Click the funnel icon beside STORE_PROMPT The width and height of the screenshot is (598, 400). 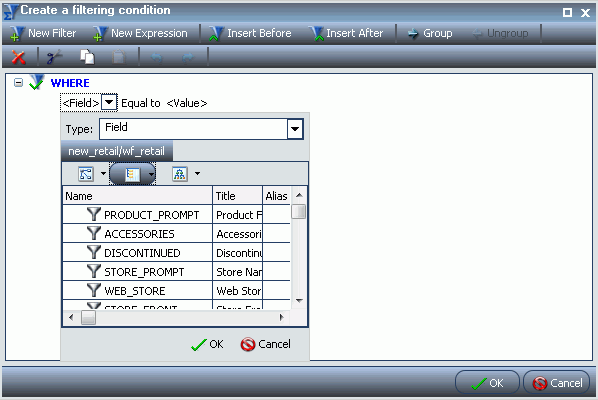[94, 271]
